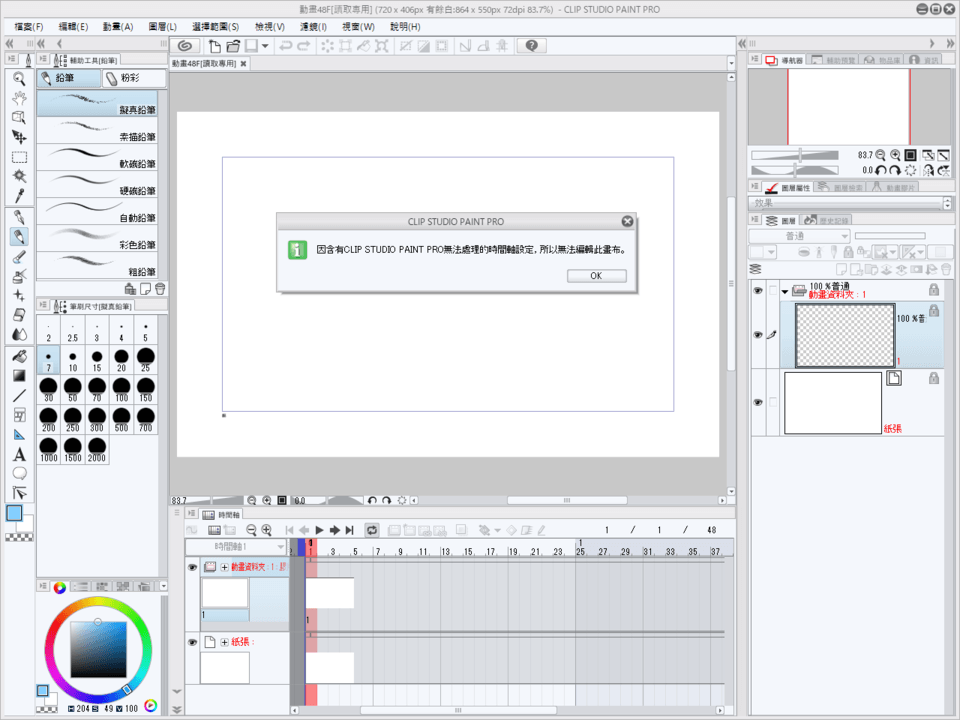Select the Pencil sub tool group tab

(x=69, y=78)
